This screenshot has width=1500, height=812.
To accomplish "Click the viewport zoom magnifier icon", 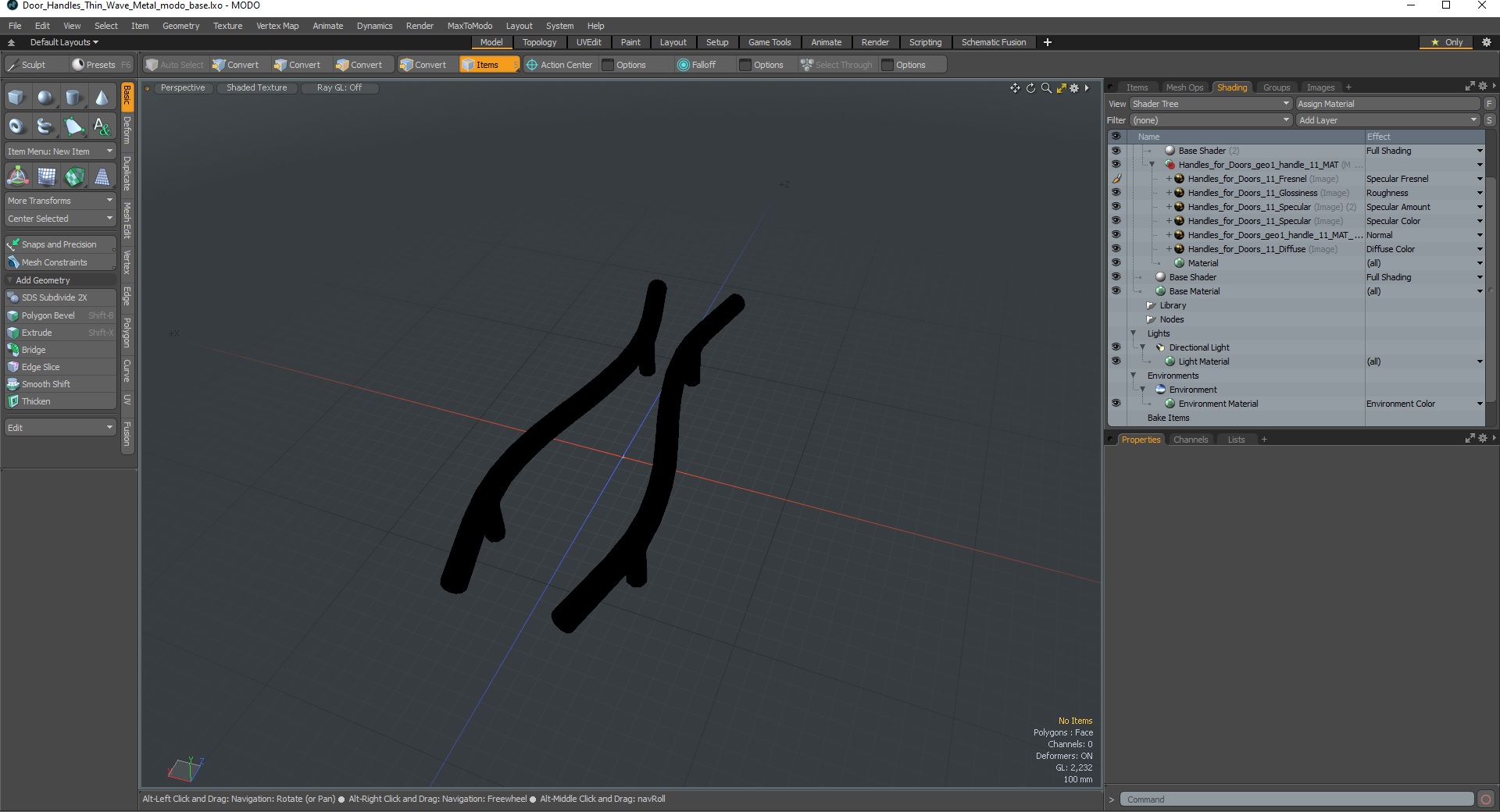I will click(1046, 88).
